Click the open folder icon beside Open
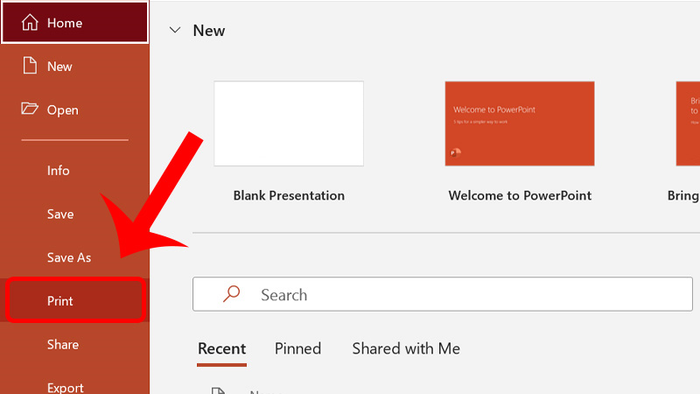700x394 pixels. [29, 108]
